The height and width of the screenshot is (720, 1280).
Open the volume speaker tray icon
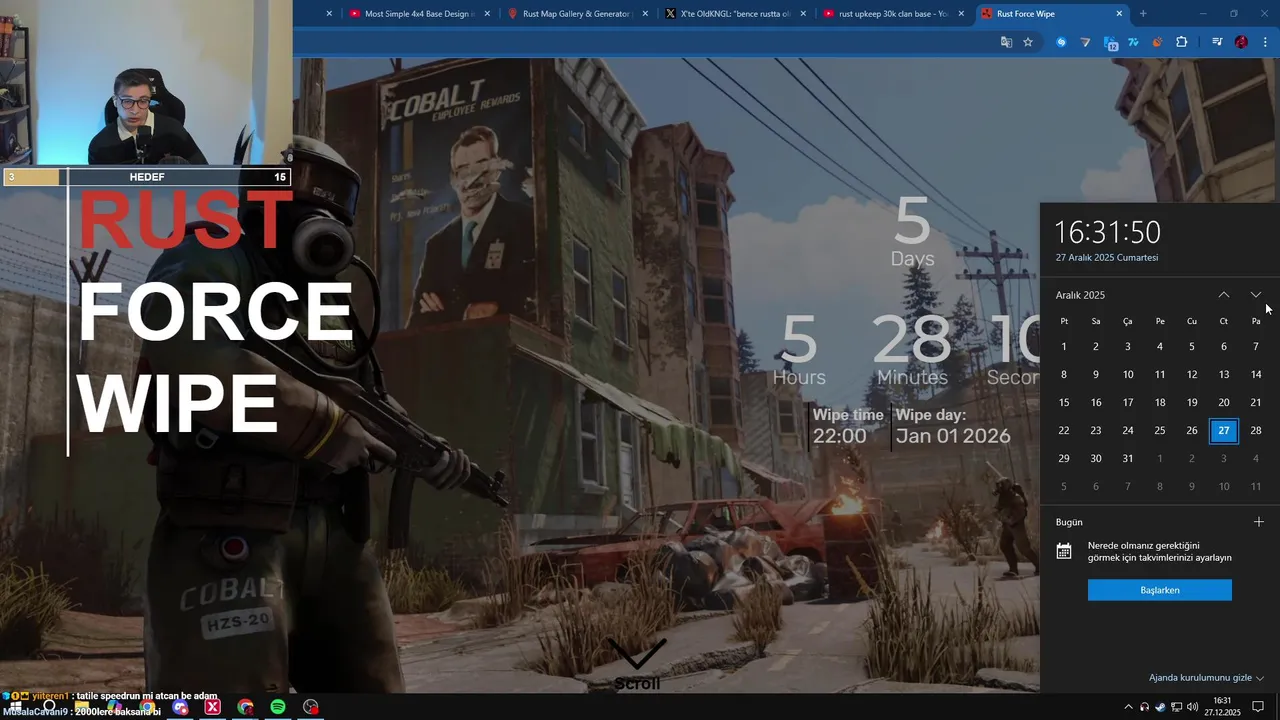pos(1192,707)
